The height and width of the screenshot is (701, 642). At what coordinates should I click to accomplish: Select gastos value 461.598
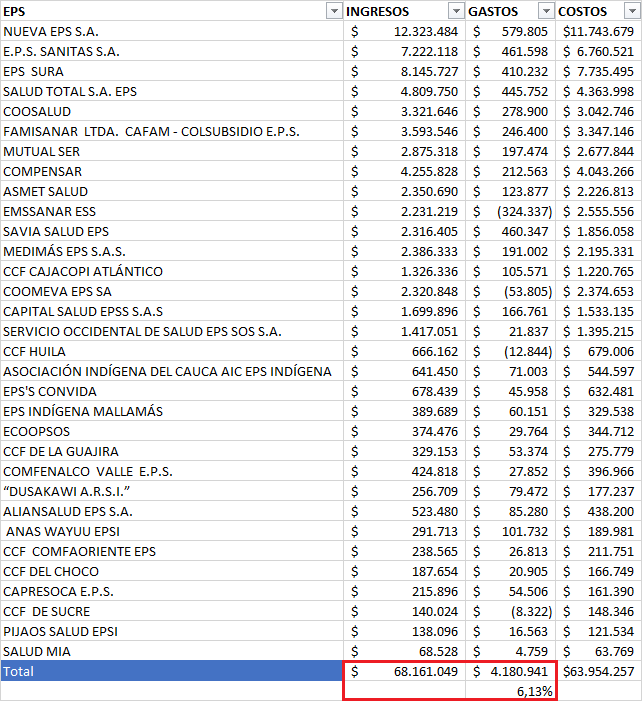[511, 51]
